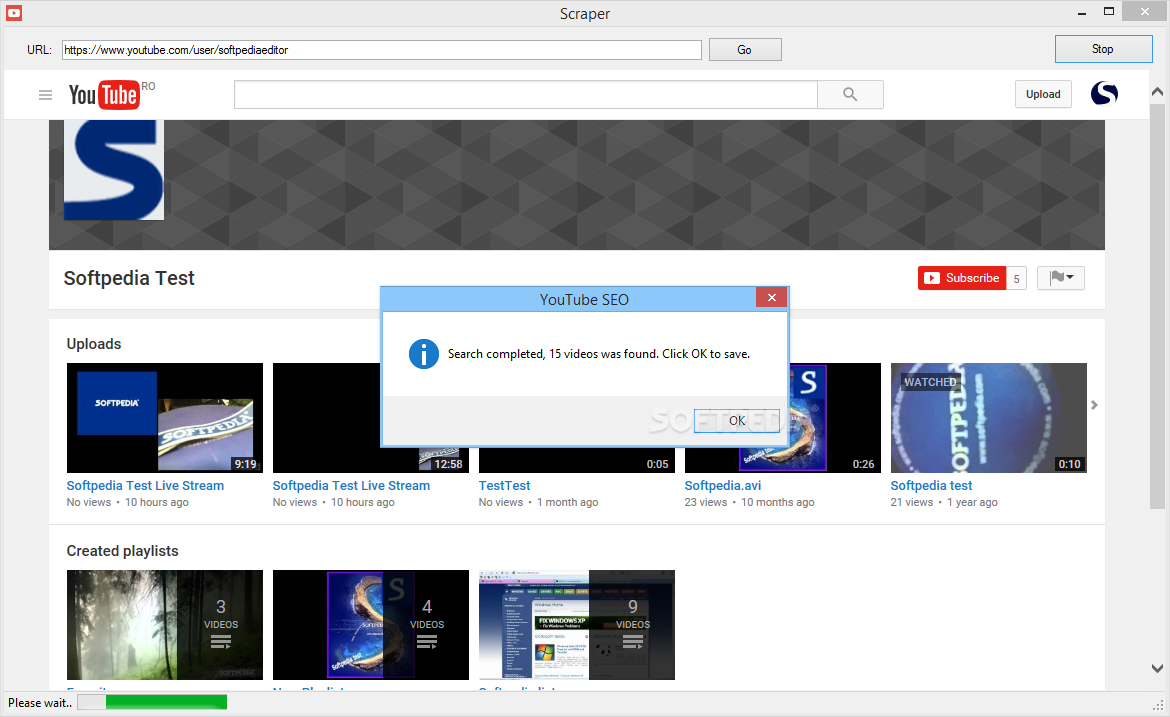
Task: Close the YouTube SEO dialog
Action: 772,298
